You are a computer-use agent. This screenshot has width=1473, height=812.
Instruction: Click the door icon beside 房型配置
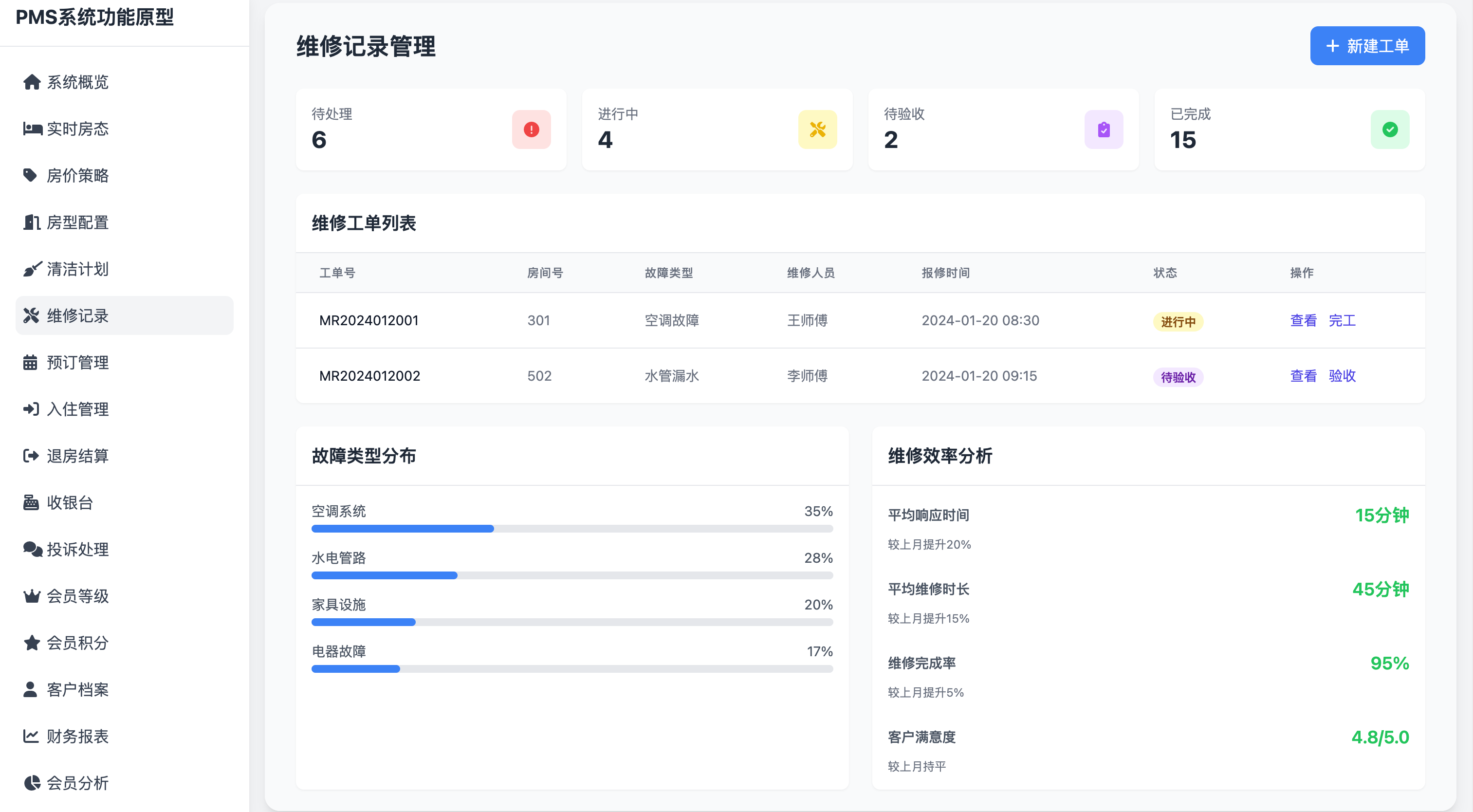coord(32,222)
